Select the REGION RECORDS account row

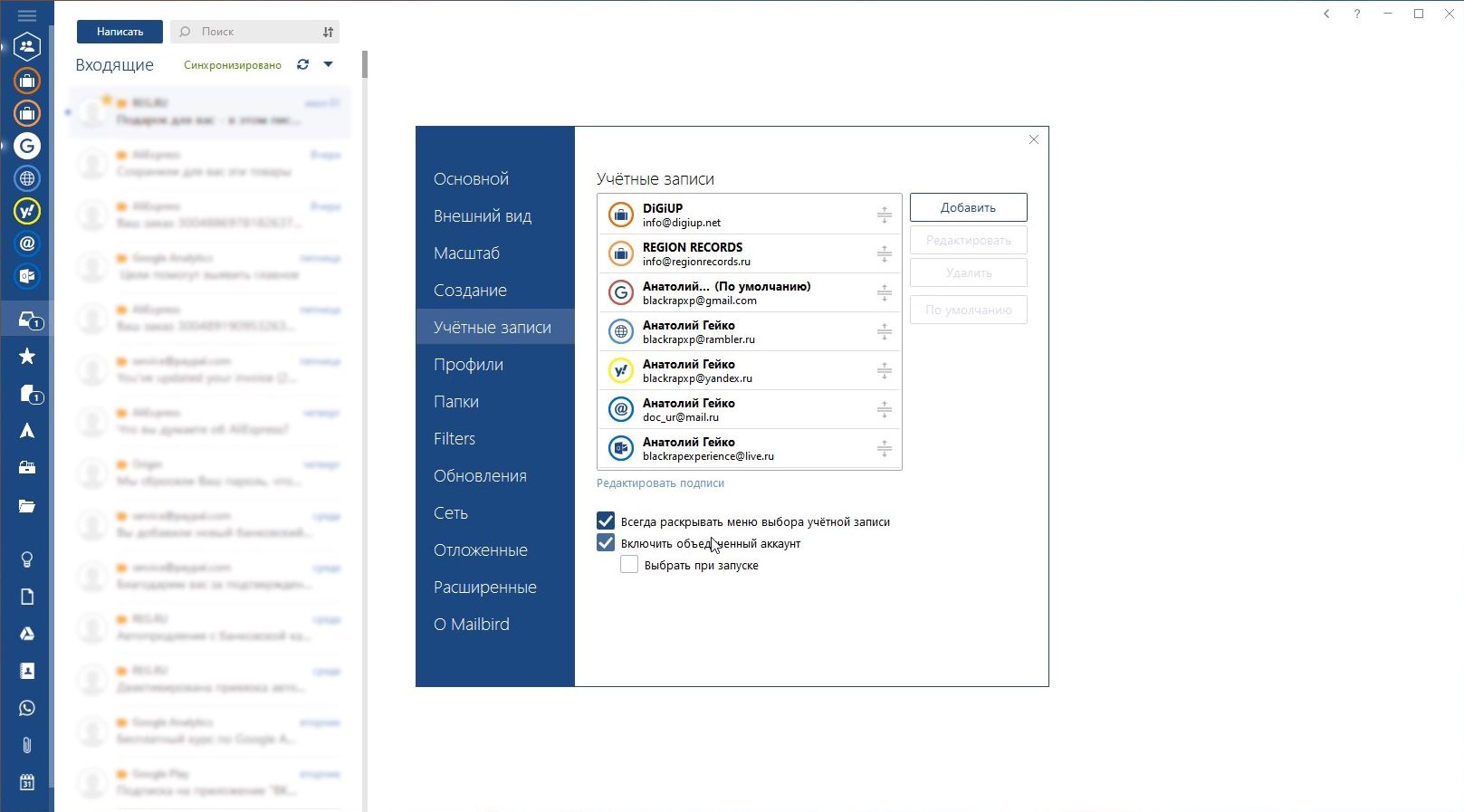(750, 253)
